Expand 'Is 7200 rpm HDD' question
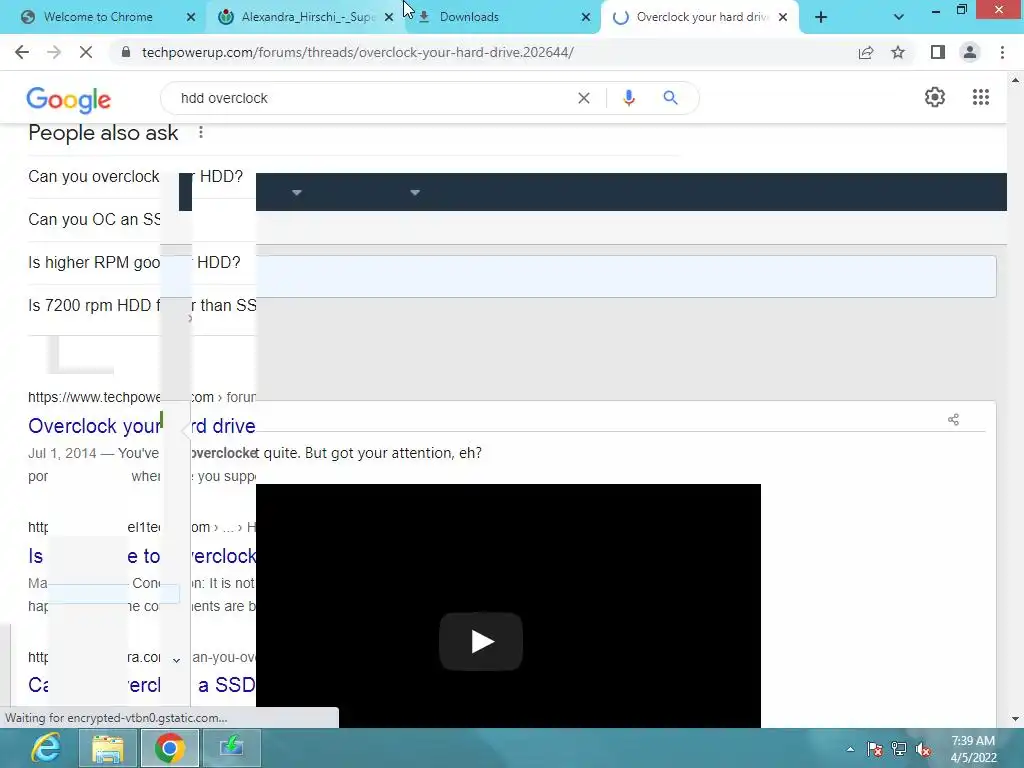The height and width of the screenshot is (768, 1024). pyautogui.click(x=142, y=306)
